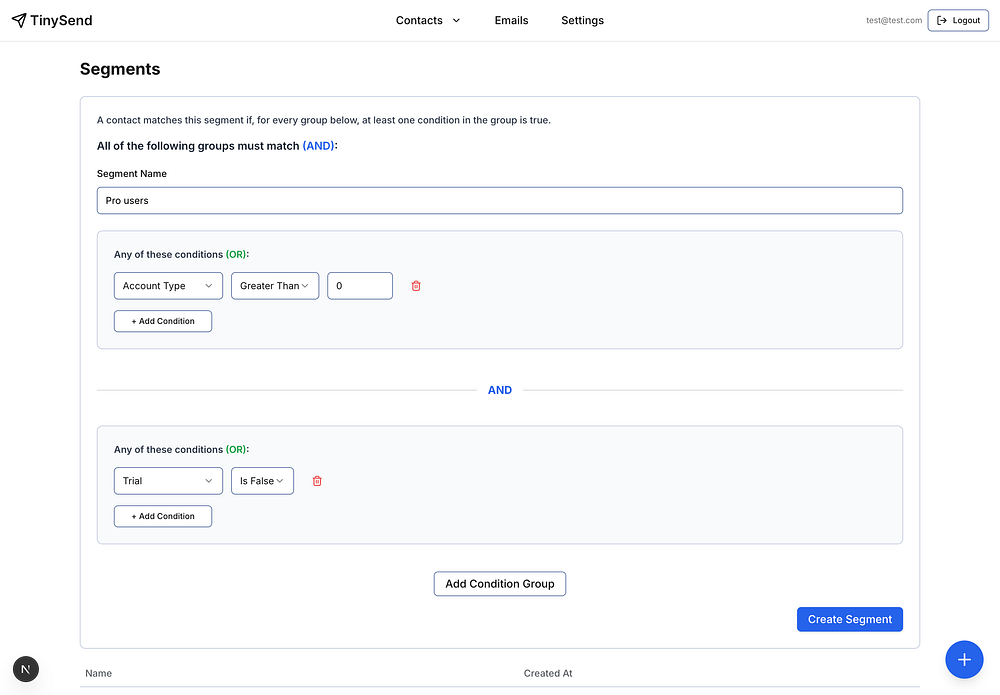Add Condition to the Trial group
Viewport: 1000px width, 695px height.
(163, 516)
